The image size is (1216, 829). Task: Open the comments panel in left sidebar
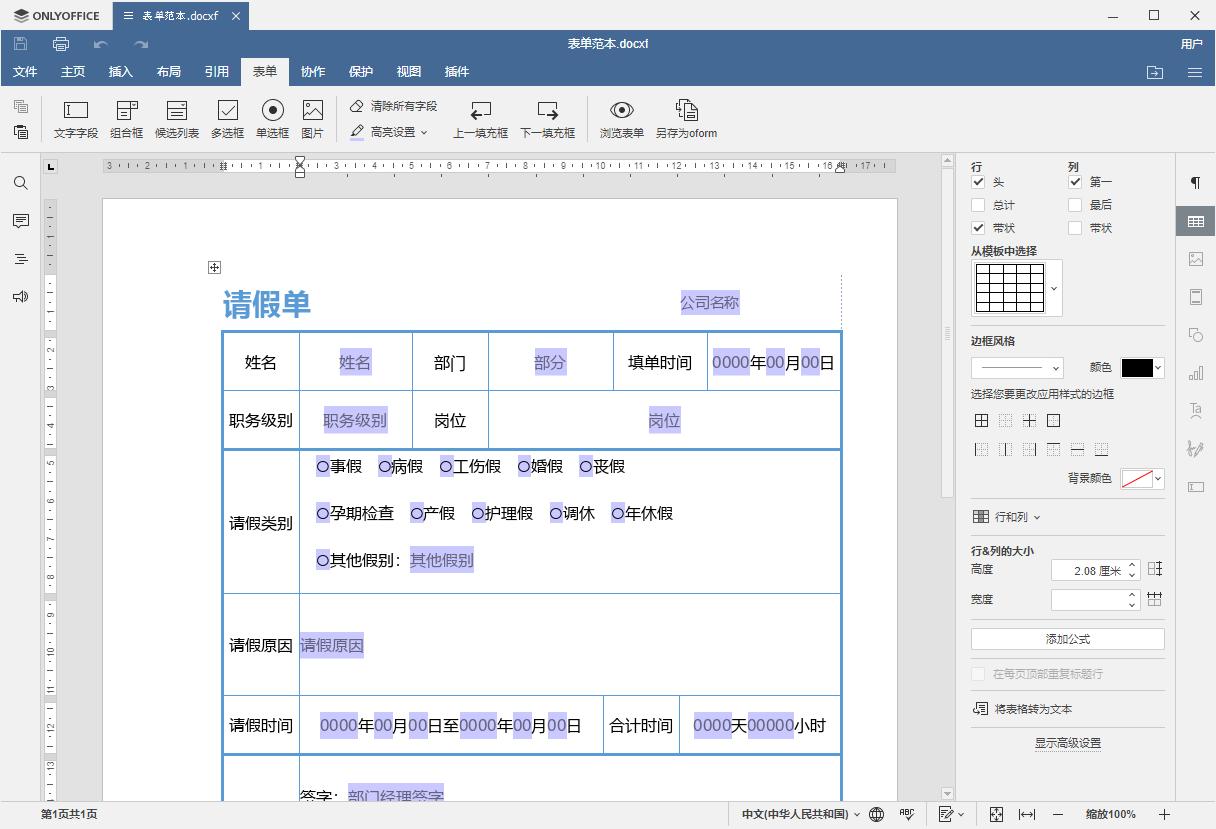click(x=20, y=221)
